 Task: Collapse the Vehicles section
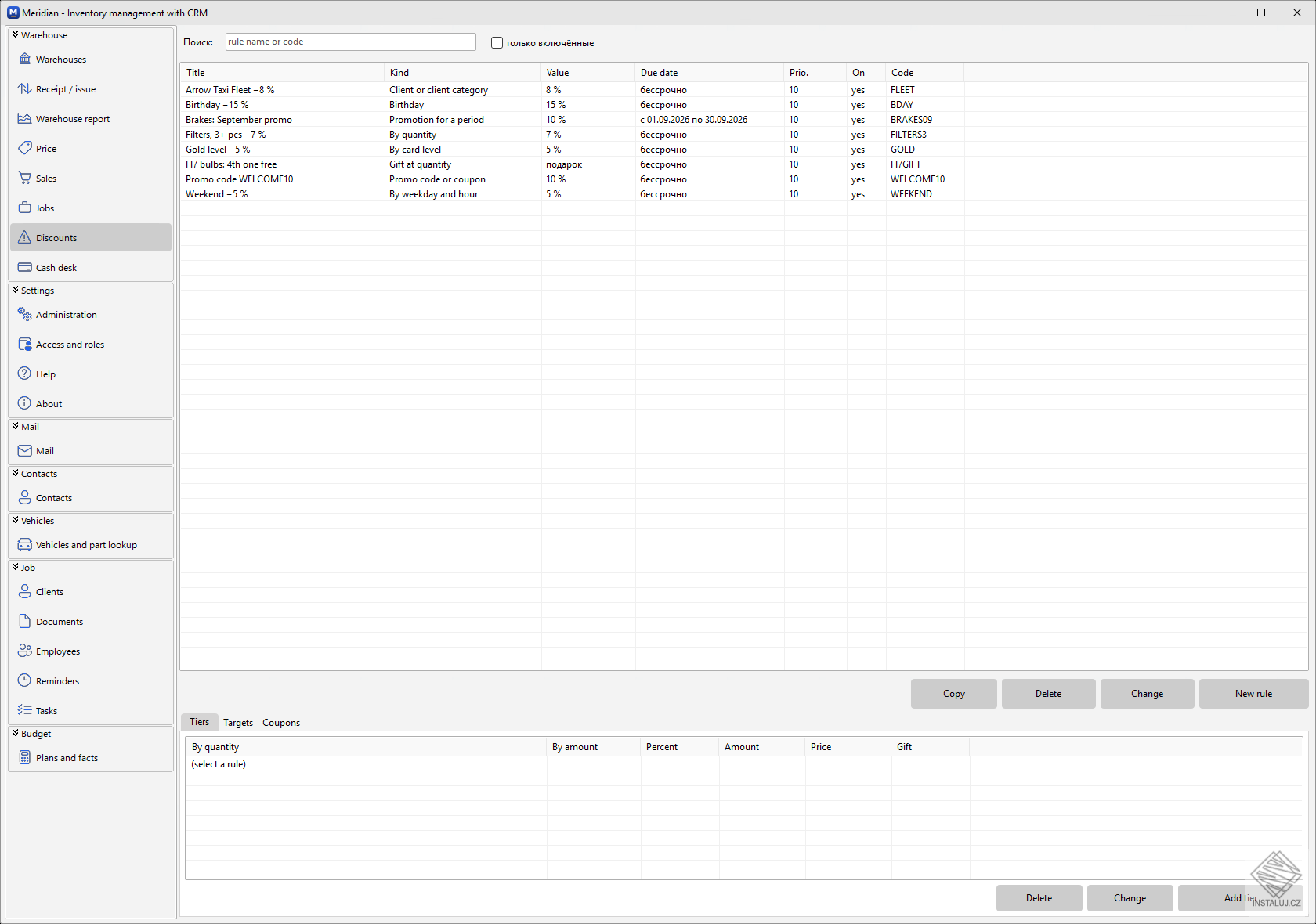pos(15,521)
